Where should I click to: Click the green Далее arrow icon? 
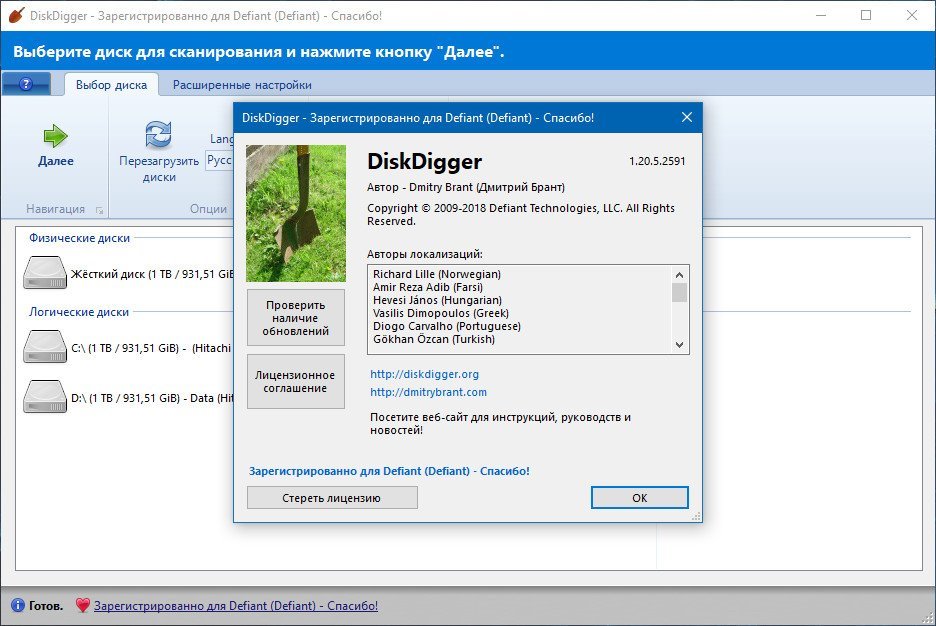(x=56, y=136)
